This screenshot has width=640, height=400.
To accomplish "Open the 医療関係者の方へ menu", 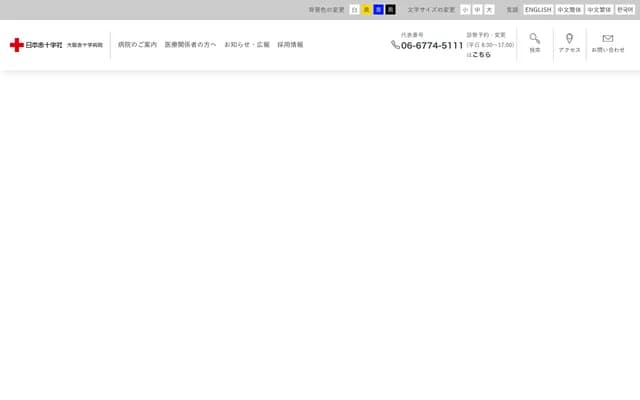I will (191, 45).
